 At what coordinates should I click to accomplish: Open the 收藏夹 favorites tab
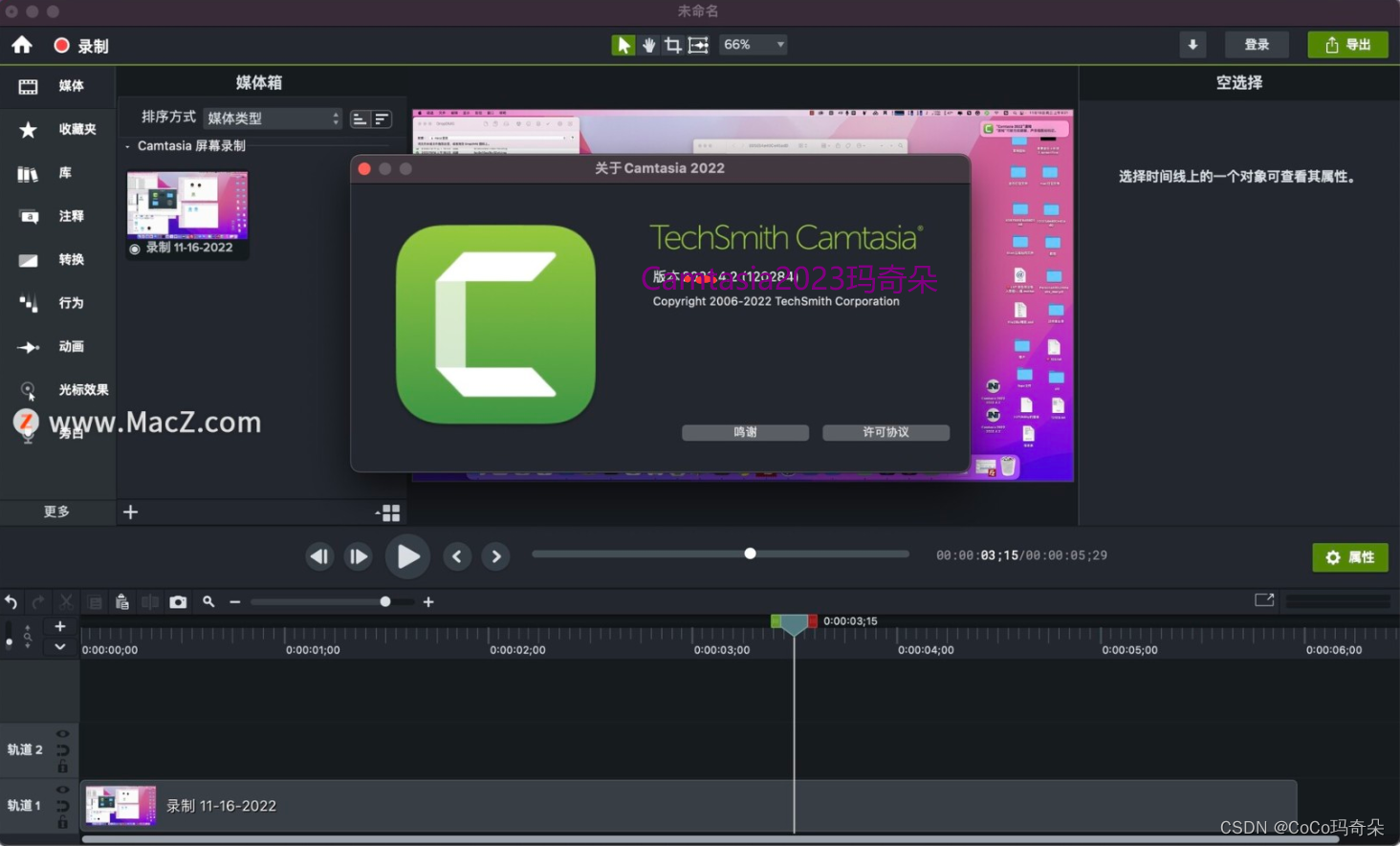[57, 129]
